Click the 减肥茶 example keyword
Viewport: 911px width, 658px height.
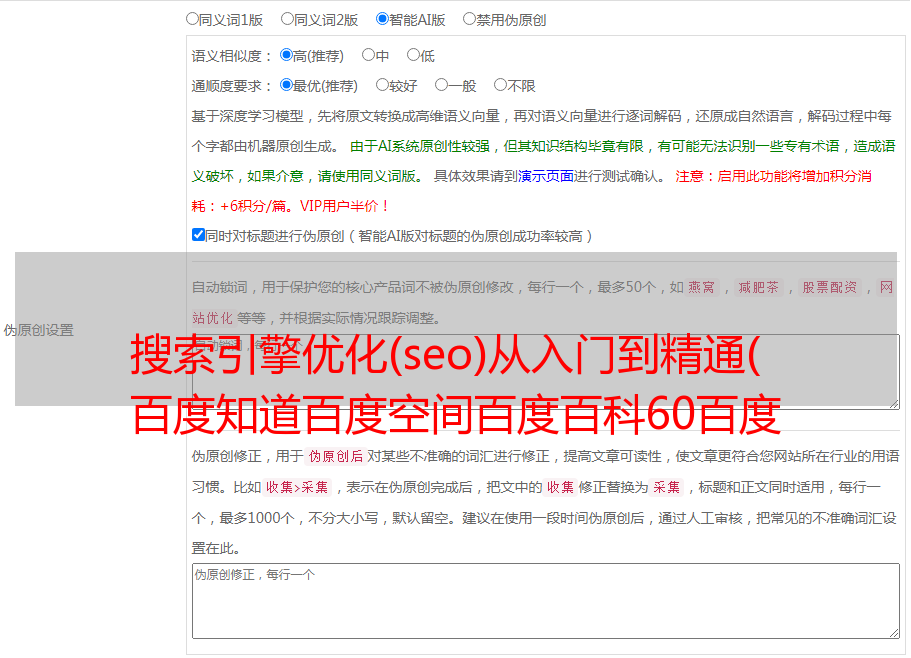(758, 287)
